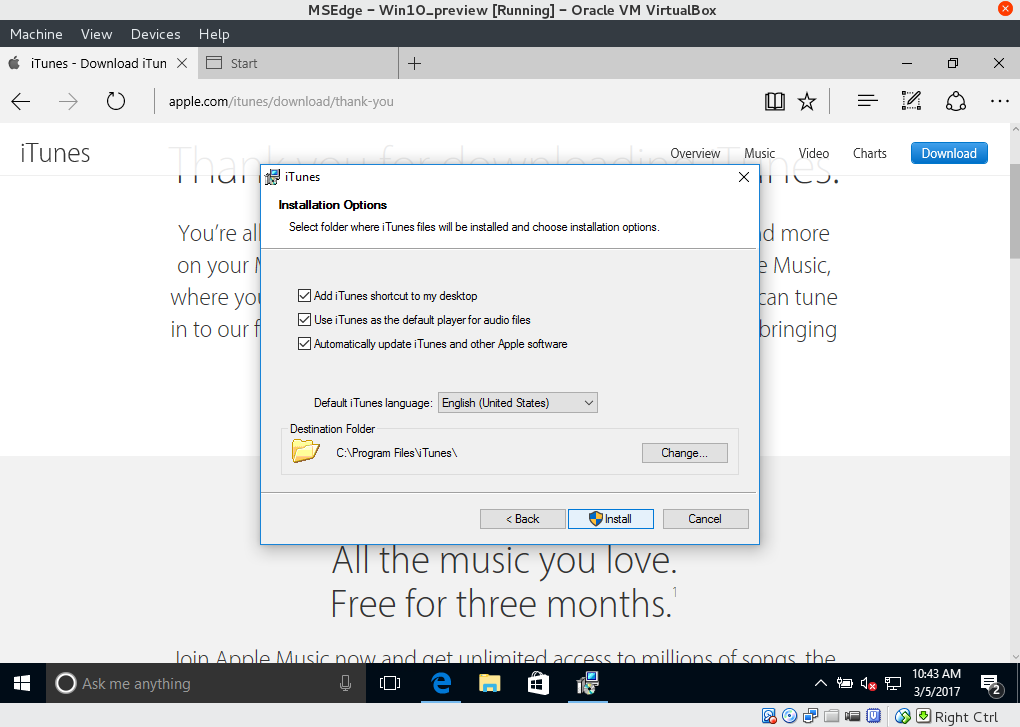Click the iTunes installer taskbar icon
The height and width of the screenshot is (727, 1020).
pos(587,683)
